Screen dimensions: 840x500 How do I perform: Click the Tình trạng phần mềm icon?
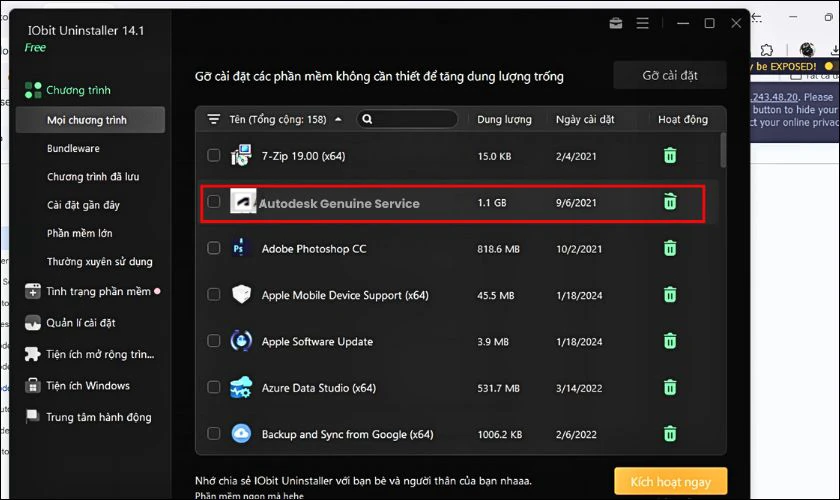33,292
